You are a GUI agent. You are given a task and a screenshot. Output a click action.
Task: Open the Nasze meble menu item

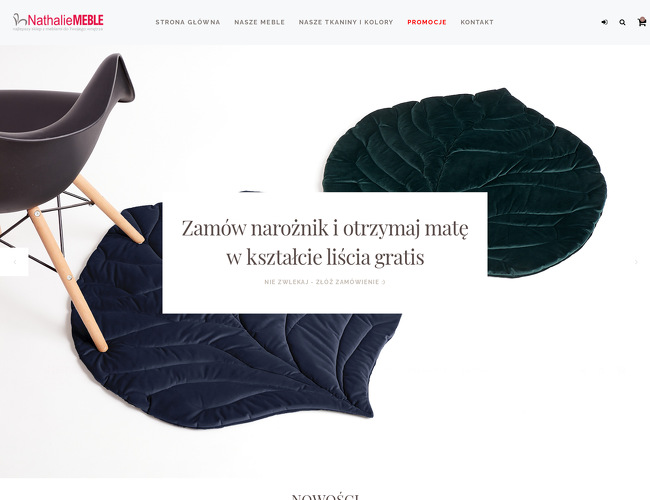pyautogui.click(x=260, y=22)
